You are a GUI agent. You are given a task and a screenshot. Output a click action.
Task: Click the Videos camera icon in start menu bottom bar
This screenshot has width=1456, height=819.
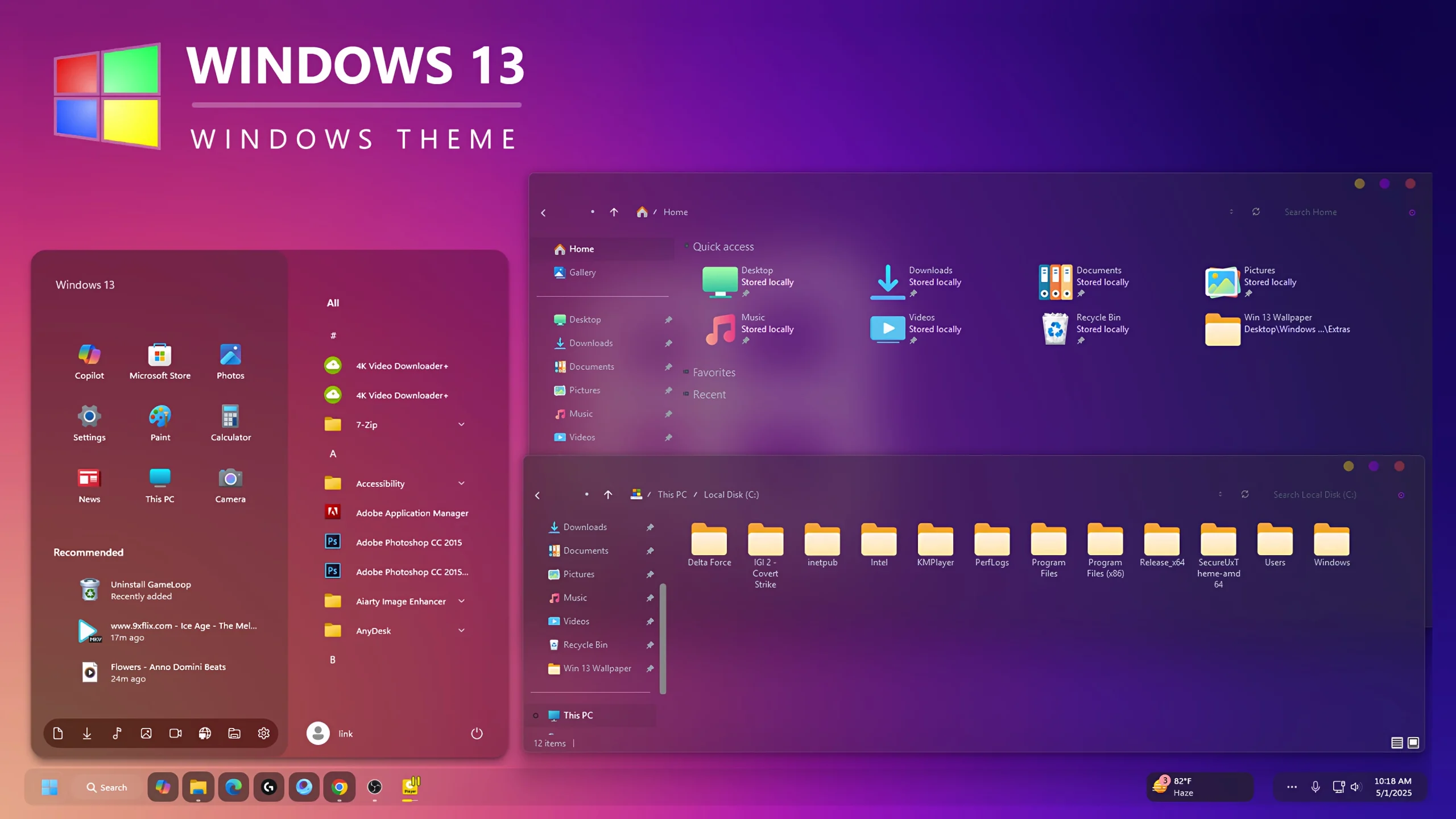(x=176, y=733)
